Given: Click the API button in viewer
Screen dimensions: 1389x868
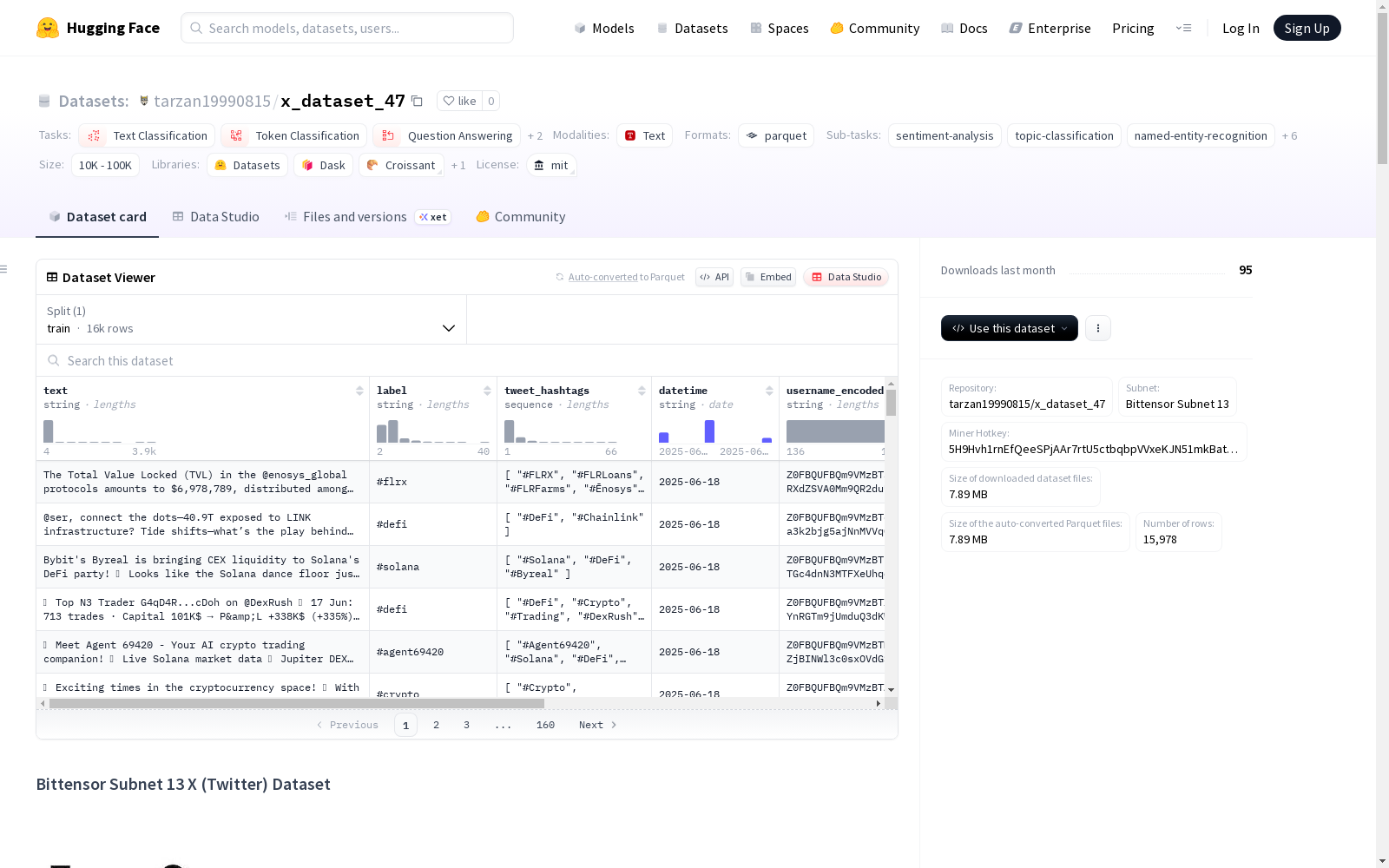Looking at the screenshot, I should click(714, 277).
